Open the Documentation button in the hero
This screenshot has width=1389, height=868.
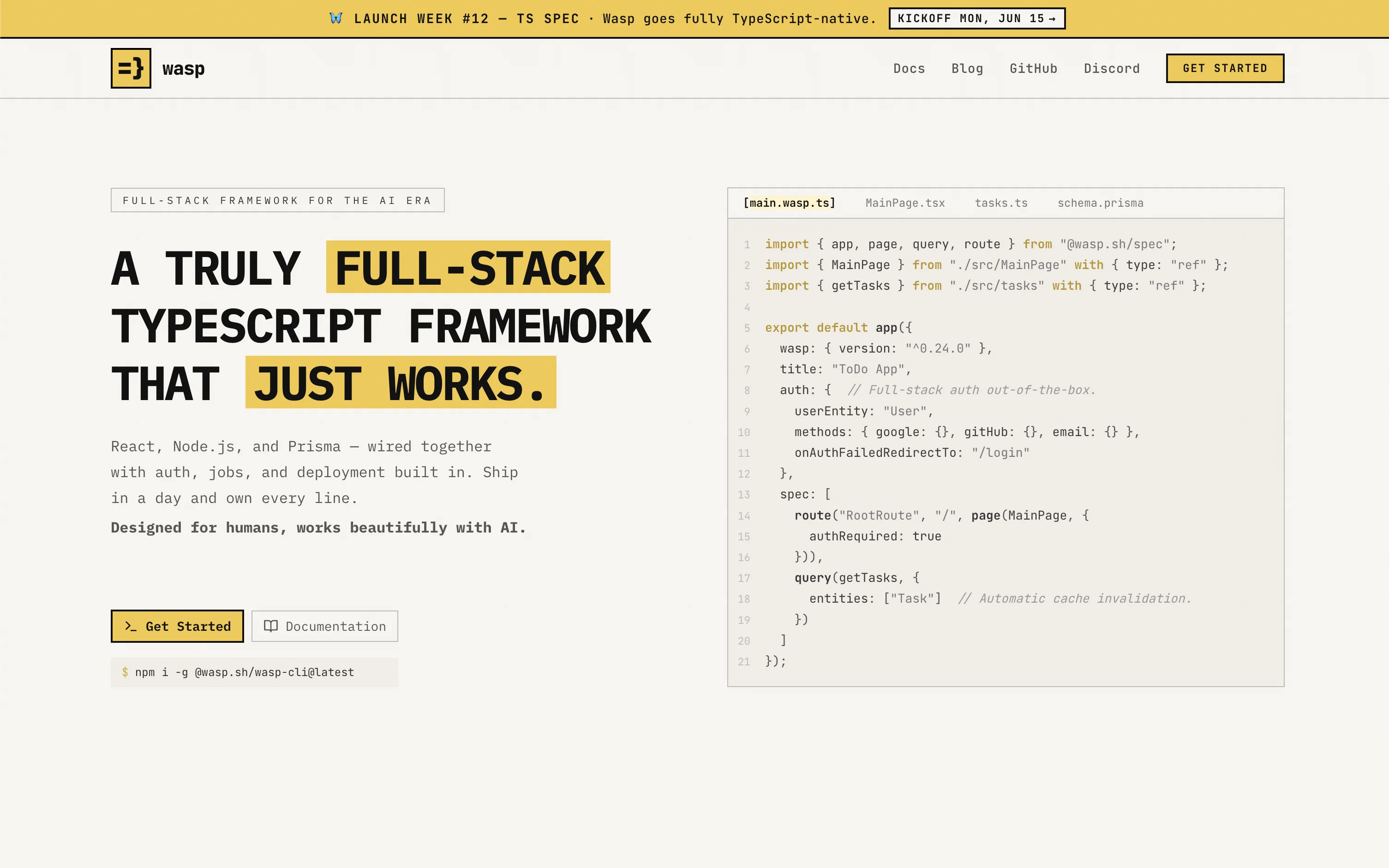point(325,626)
